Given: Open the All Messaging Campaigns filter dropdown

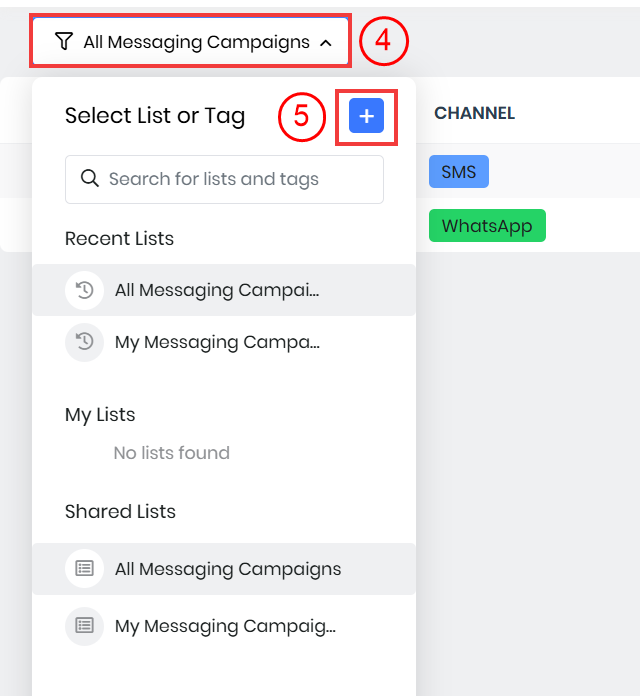Looking at the screenshot, I should tap(196, 42).
